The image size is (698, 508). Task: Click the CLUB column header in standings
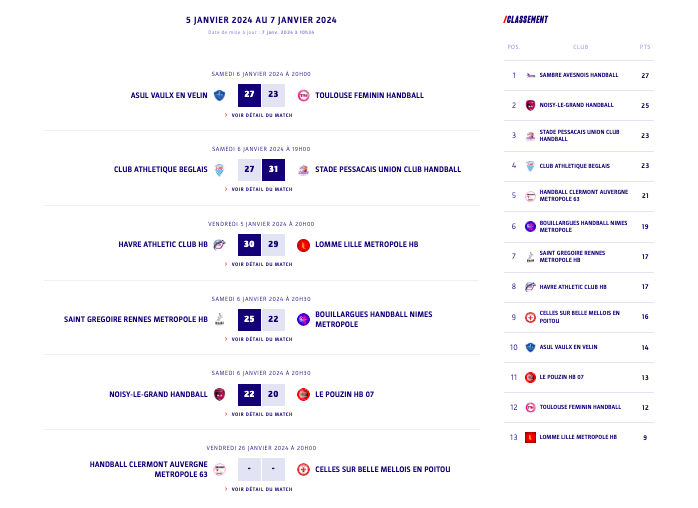(x=580, y=47)
